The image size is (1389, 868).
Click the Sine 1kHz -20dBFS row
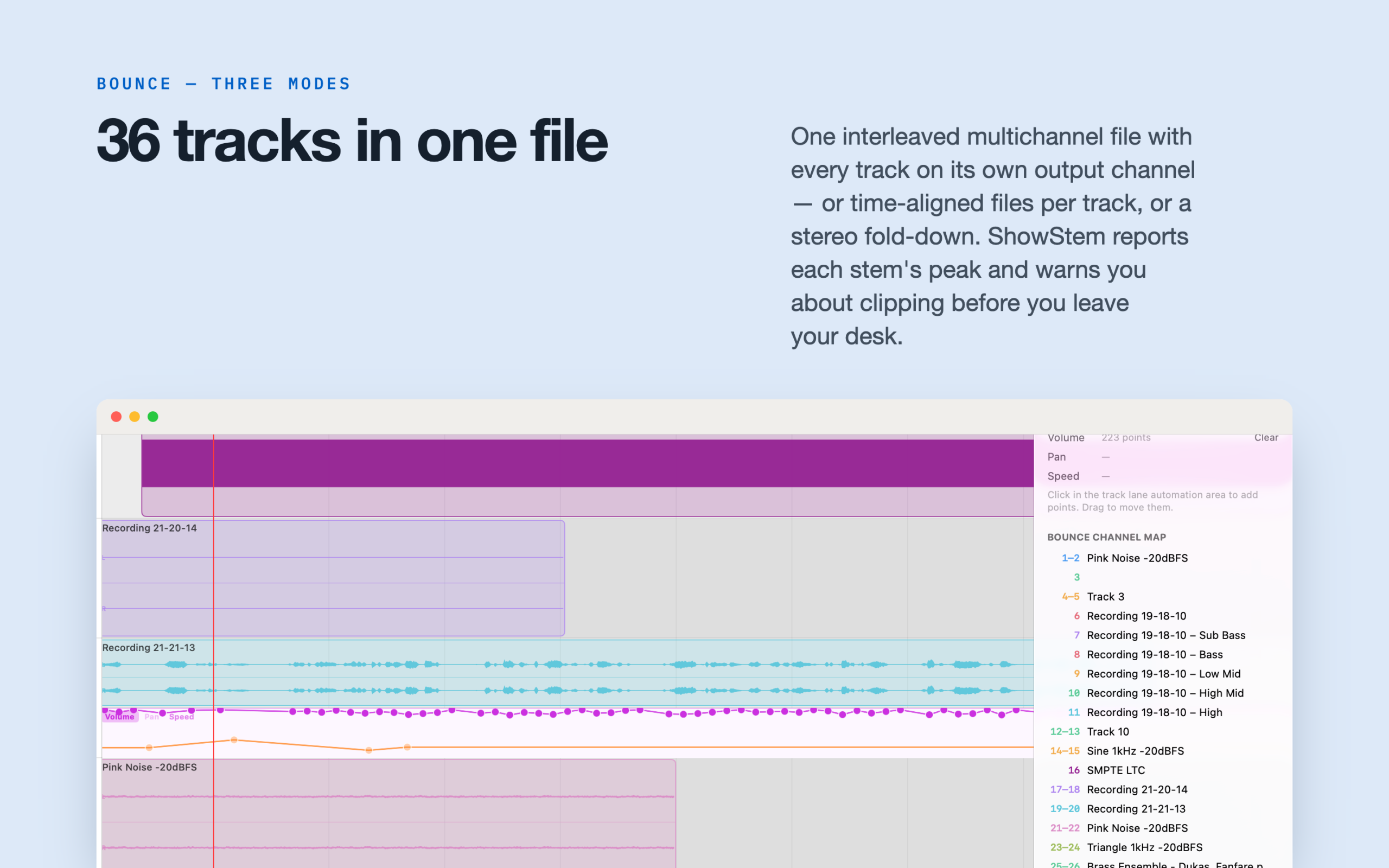click(1163, 751)
